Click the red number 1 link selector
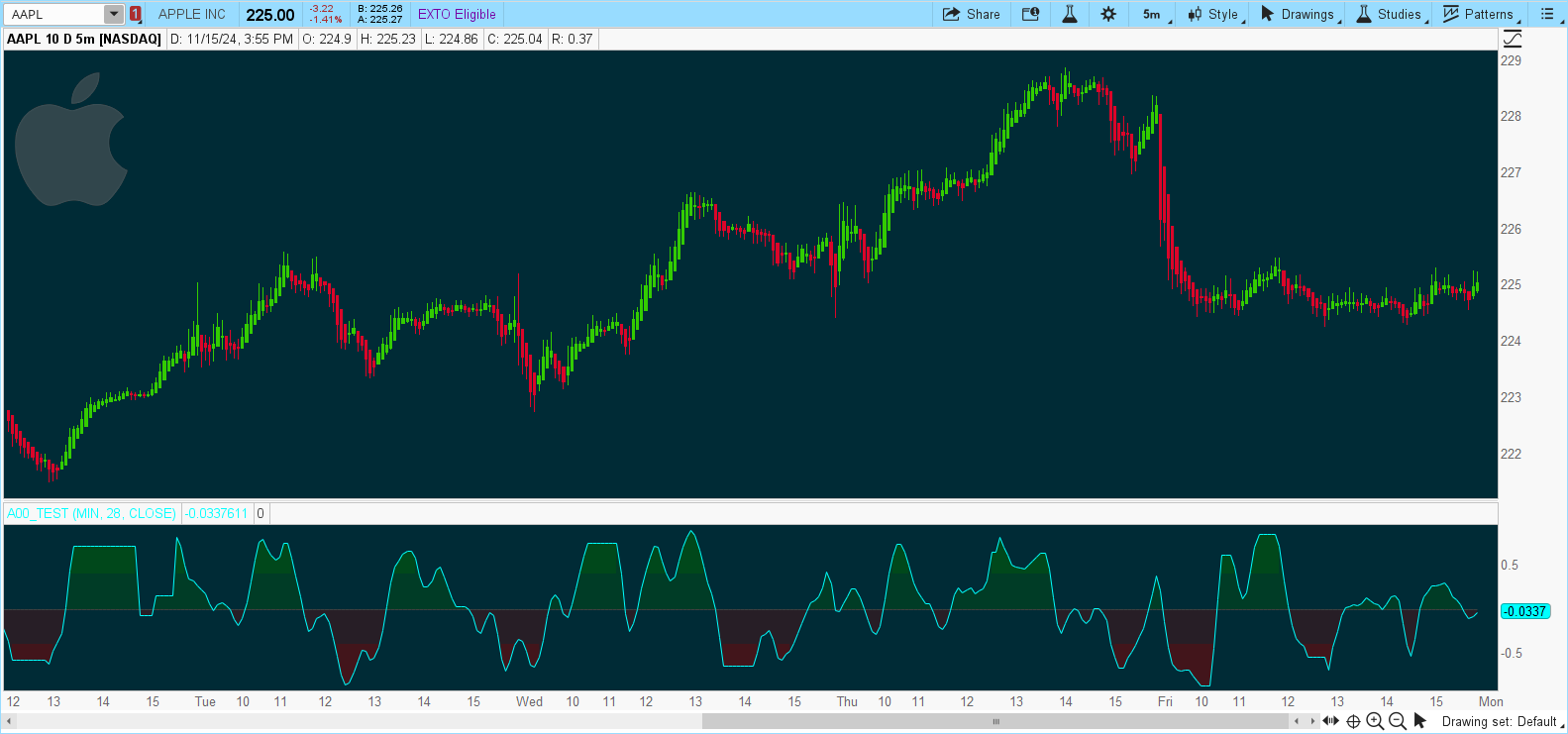This screenshot has height=734, width=1568. (x=136, y=14)
